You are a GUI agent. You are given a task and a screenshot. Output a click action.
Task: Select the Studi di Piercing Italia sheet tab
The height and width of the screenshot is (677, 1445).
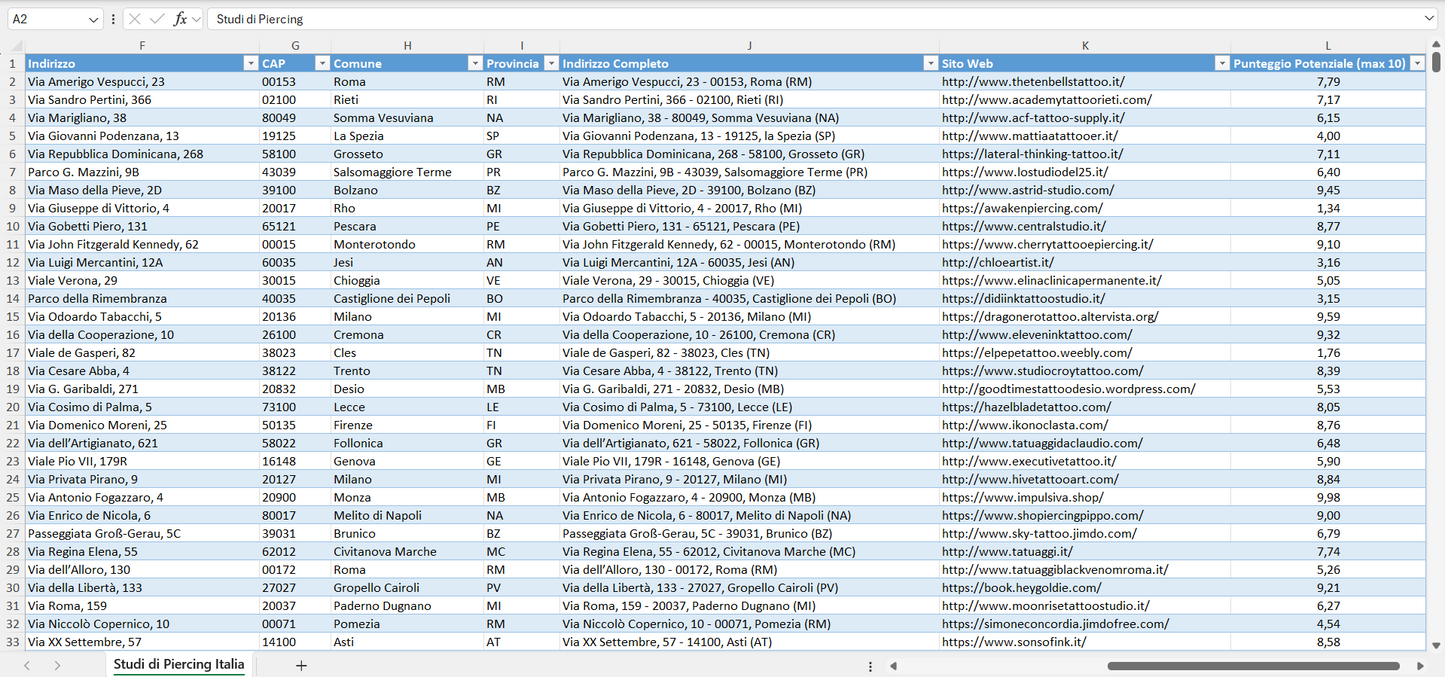pyautogui.click(x=178, y=663)
